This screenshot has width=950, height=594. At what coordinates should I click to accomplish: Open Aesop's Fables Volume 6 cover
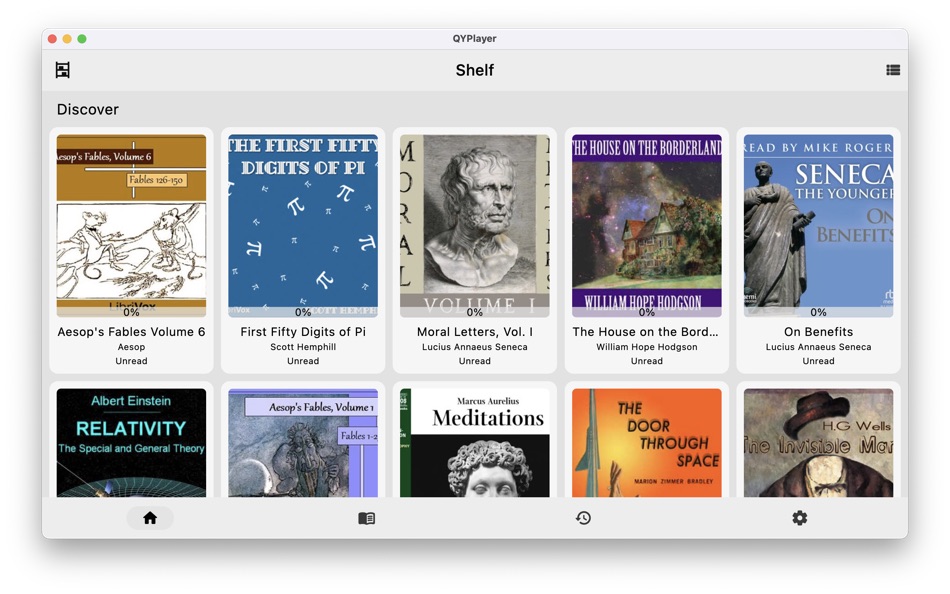(131, 225)
